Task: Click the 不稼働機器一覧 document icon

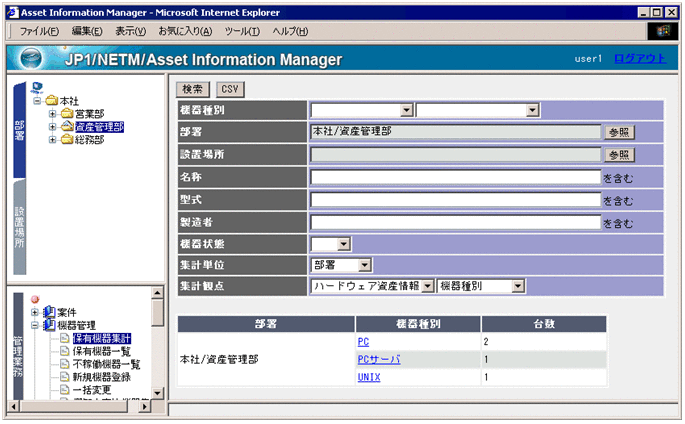Action: [x=64, y=364]
